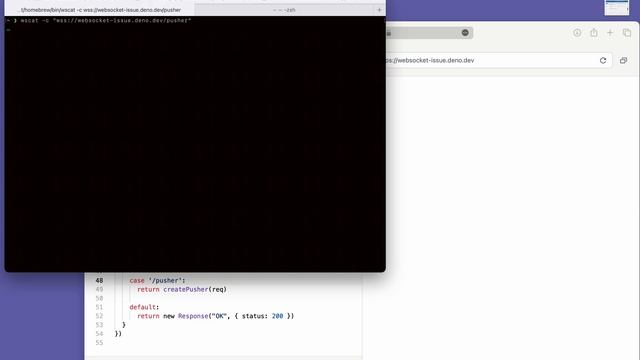The image size is (640, 360).
Task: Click line number 55 in editor gutter
Action: (x=99, y=342)
